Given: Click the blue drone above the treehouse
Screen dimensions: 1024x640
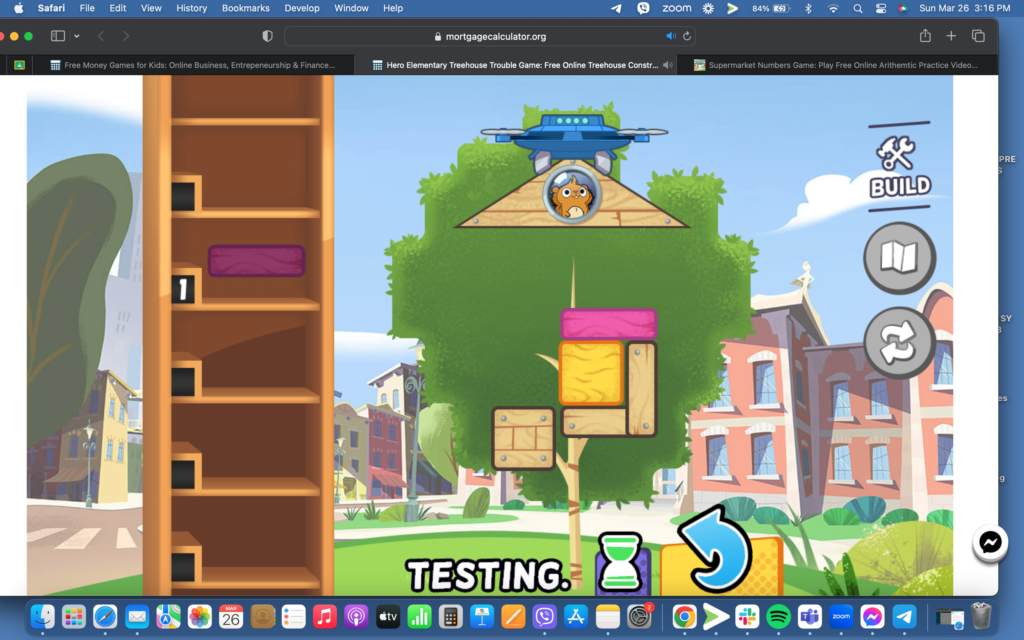Looking at the screenshot, I should (x=573, y=136).
